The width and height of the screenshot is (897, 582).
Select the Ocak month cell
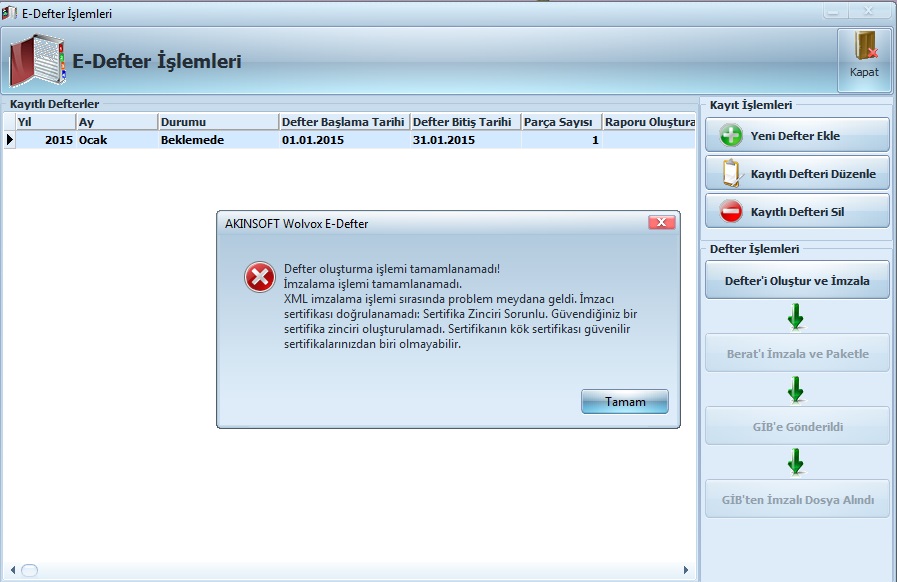117,140
